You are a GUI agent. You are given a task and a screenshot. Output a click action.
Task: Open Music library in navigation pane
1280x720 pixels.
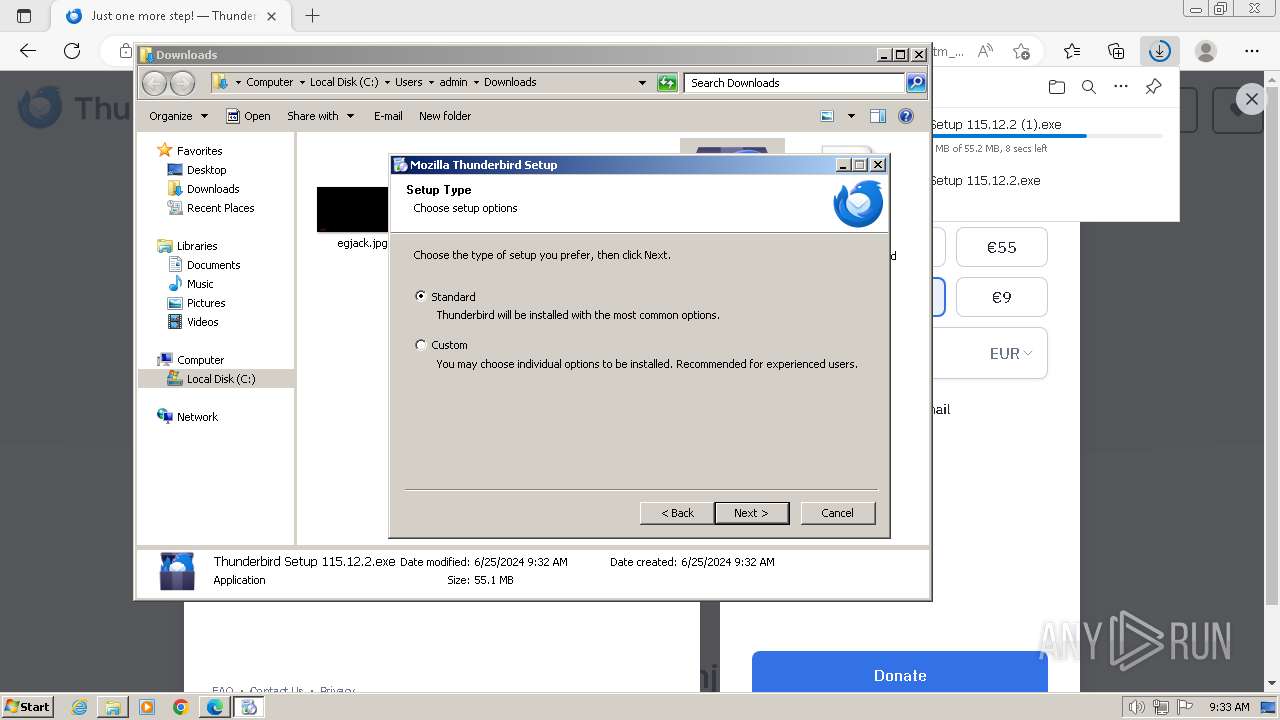[x=200, y=284]
